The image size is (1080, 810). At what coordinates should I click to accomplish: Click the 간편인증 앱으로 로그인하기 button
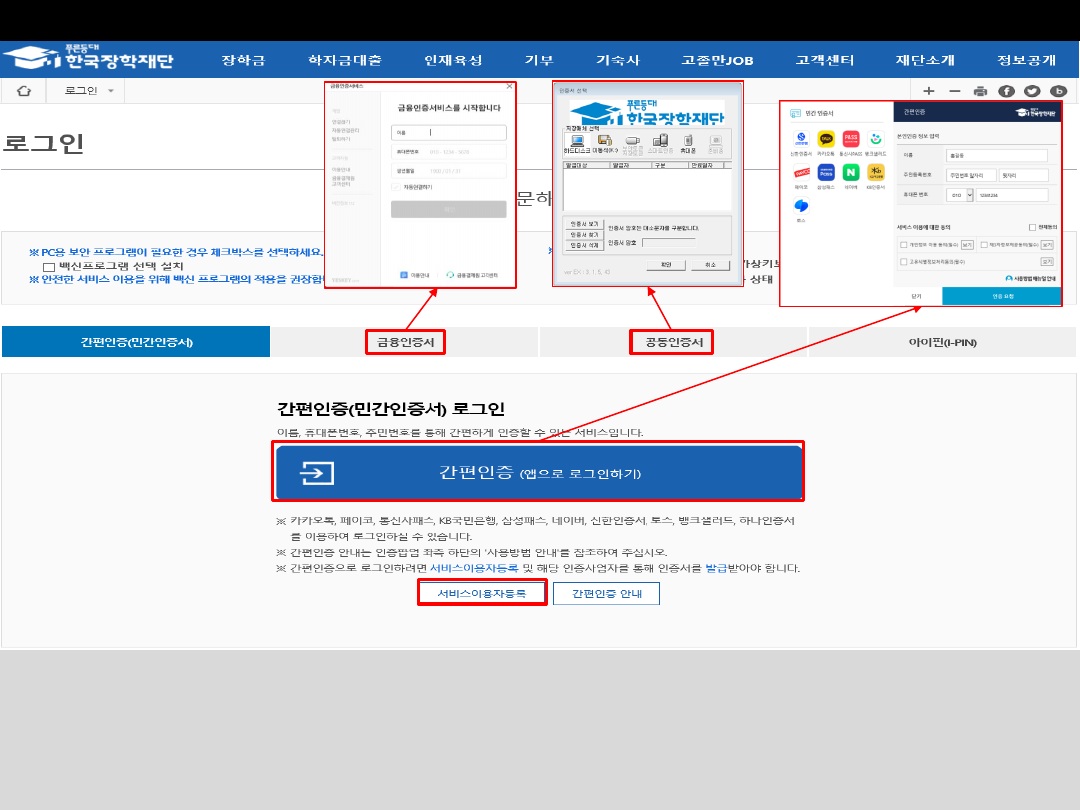click(538, 473)
